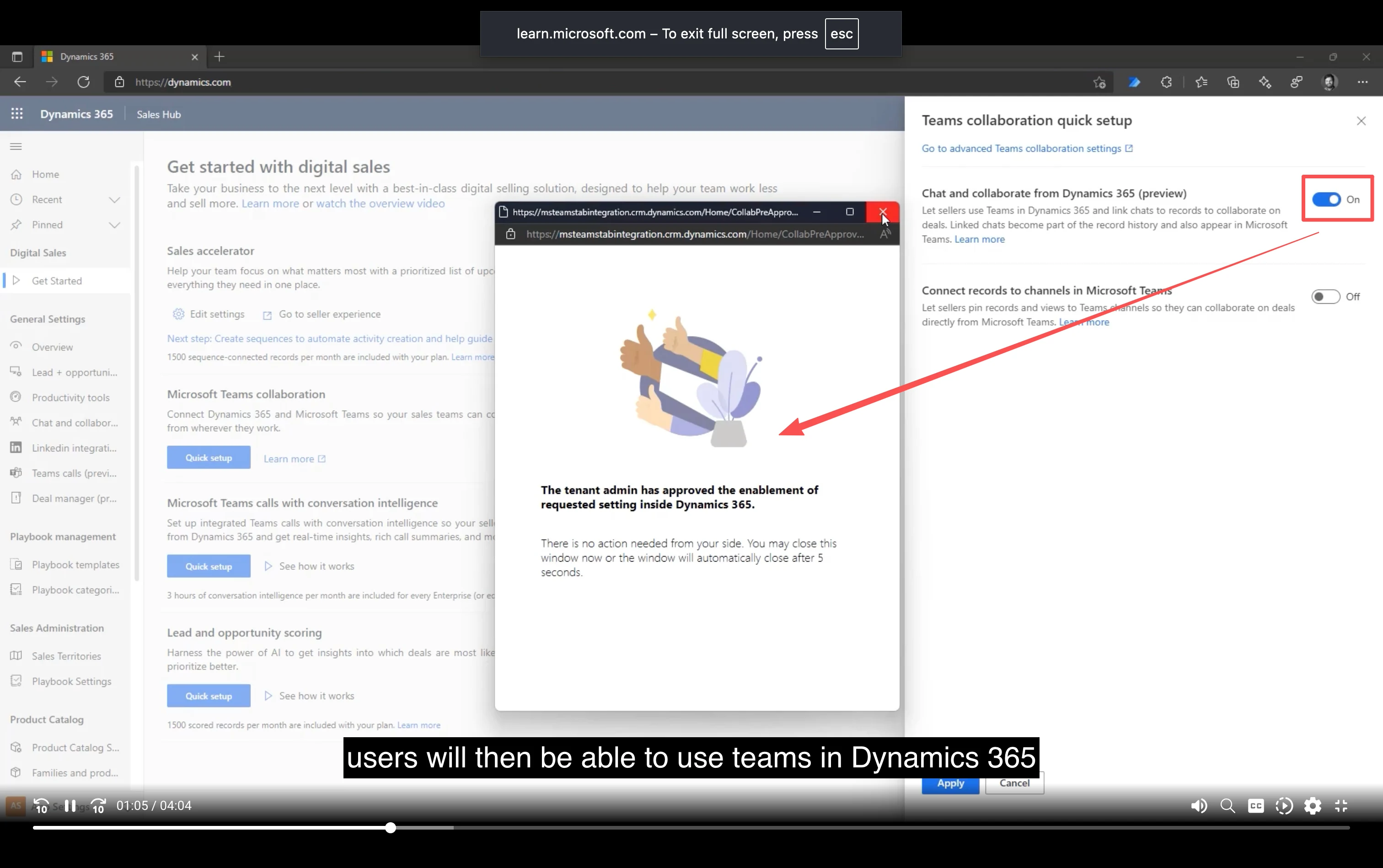Open a new browser tab
Viewport: 1383px width, 868px height.
pyautogui.click(x=220, y=56)
